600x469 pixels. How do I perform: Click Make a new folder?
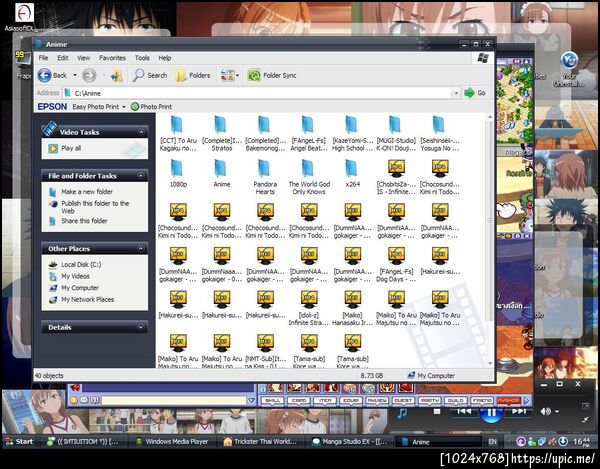coord(87,192)
